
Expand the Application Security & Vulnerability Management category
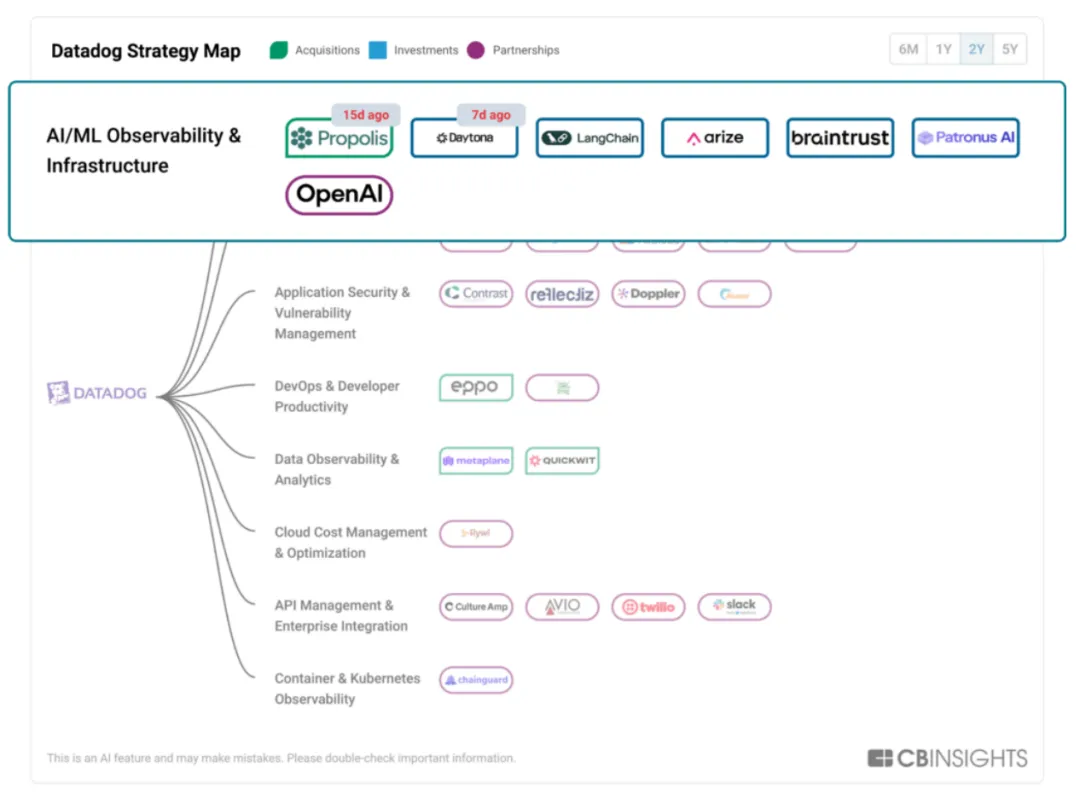pos(342,313)
